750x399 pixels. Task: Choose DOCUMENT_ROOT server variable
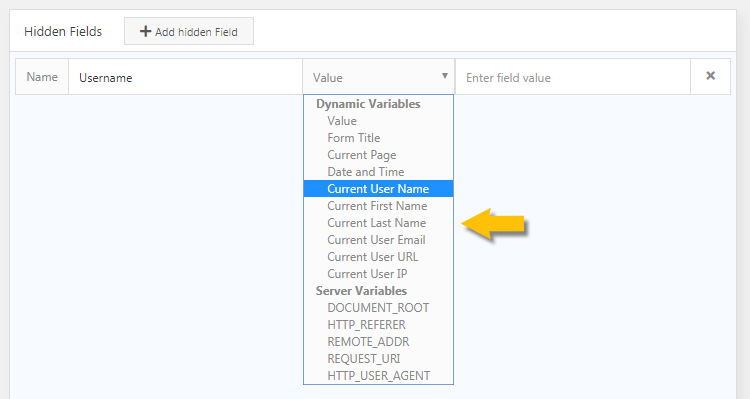tap(378, 308)
